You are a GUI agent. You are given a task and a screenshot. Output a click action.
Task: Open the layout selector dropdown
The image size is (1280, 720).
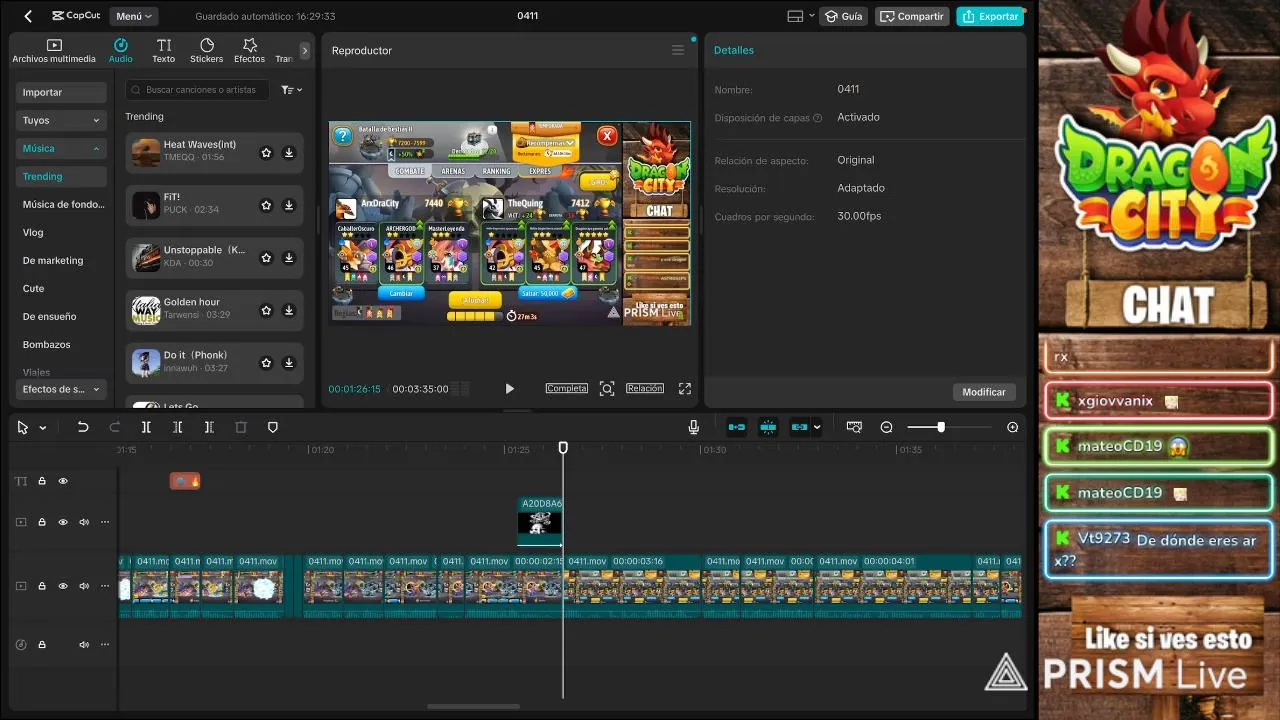pos(801,16)
